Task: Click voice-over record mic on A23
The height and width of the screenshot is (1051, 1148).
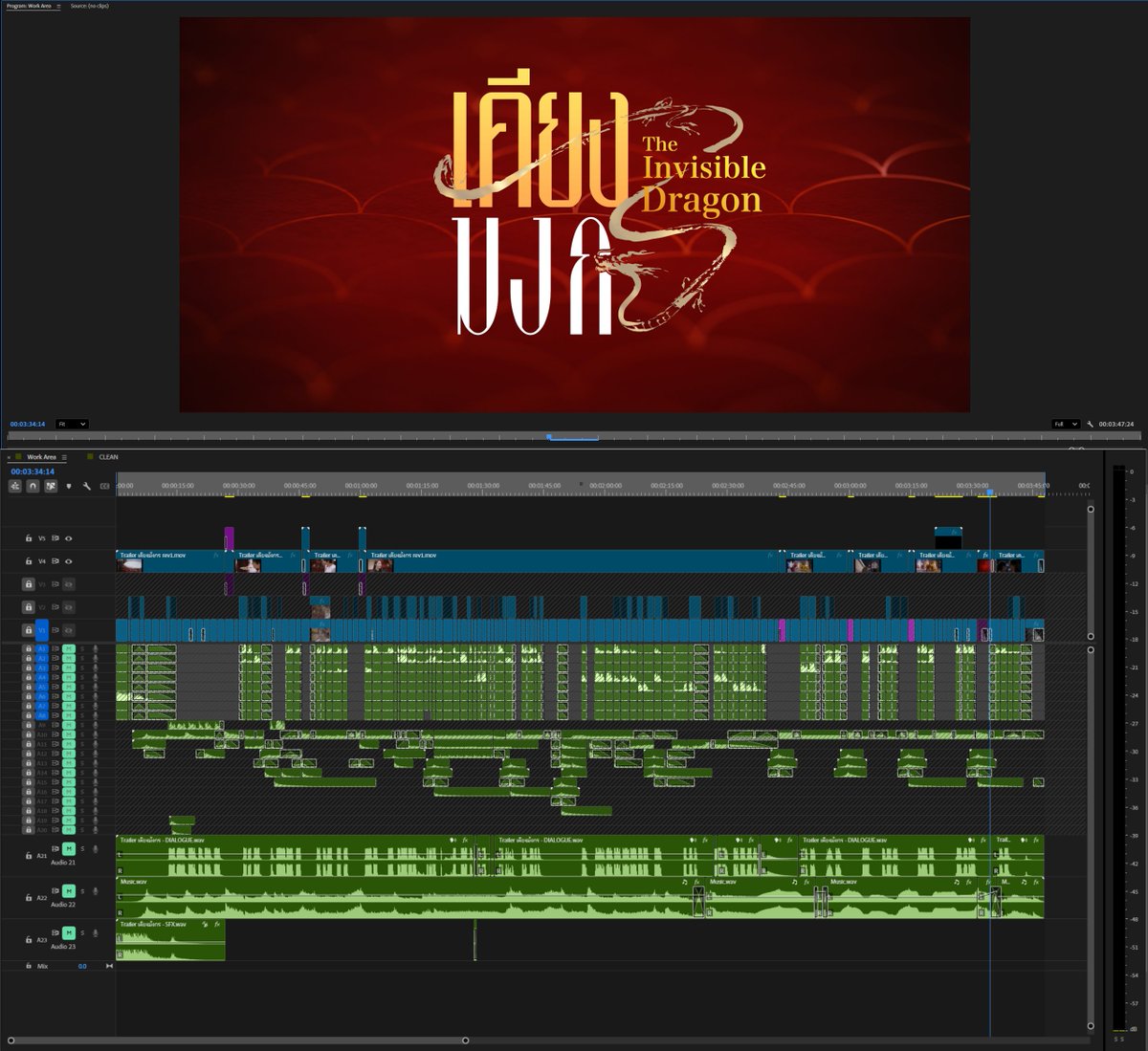Action: coord(96,933)
